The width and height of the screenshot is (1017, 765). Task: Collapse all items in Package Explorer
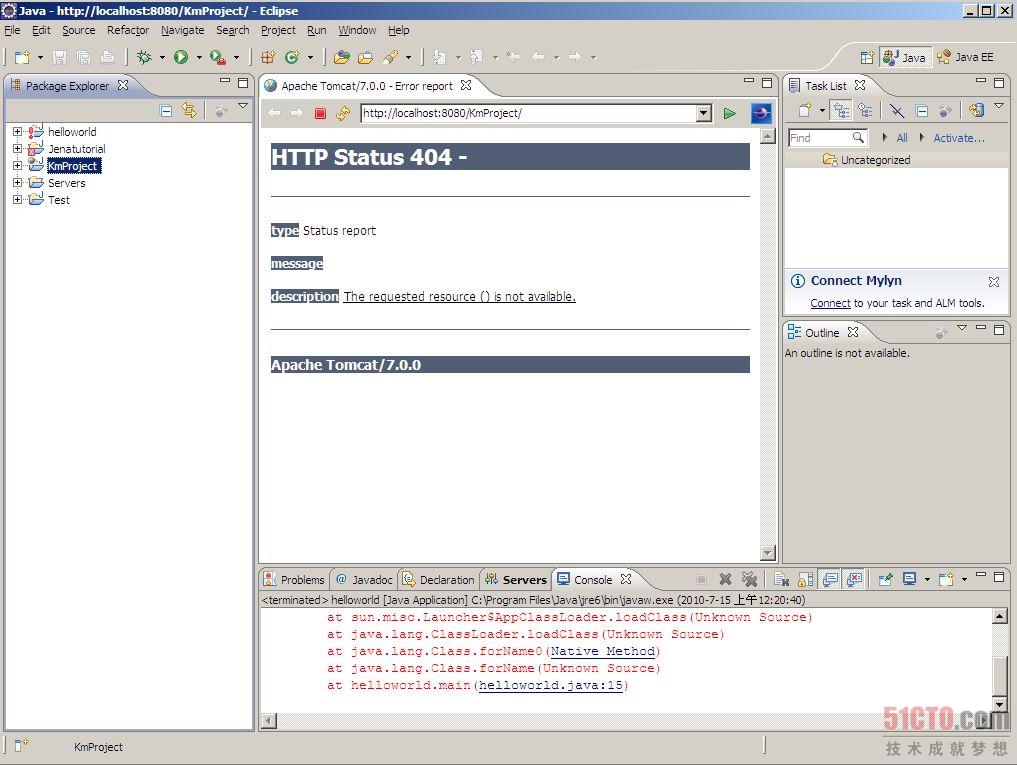coord(166,111)
